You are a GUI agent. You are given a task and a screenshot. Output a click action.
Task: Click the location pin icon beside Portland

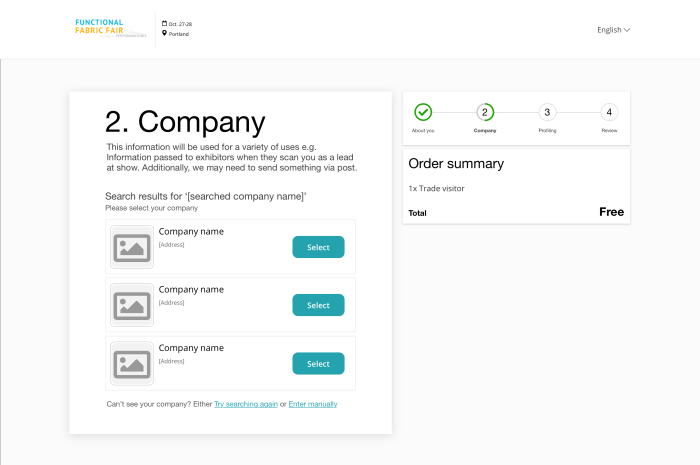[x=164, y=34]
